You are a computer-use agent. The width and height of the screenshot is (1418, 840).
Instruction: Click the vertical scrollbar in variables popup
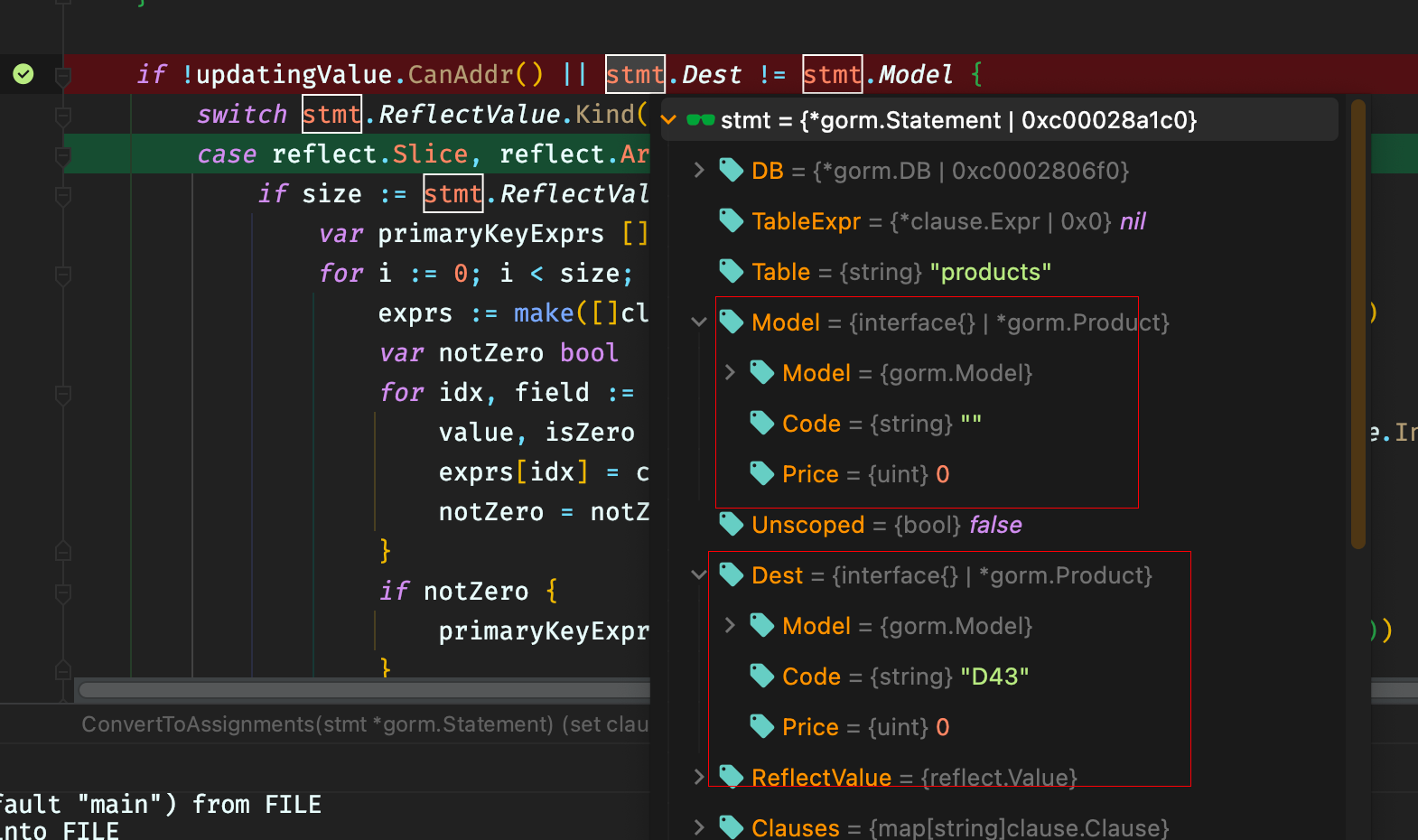[x=1357, y=325]
